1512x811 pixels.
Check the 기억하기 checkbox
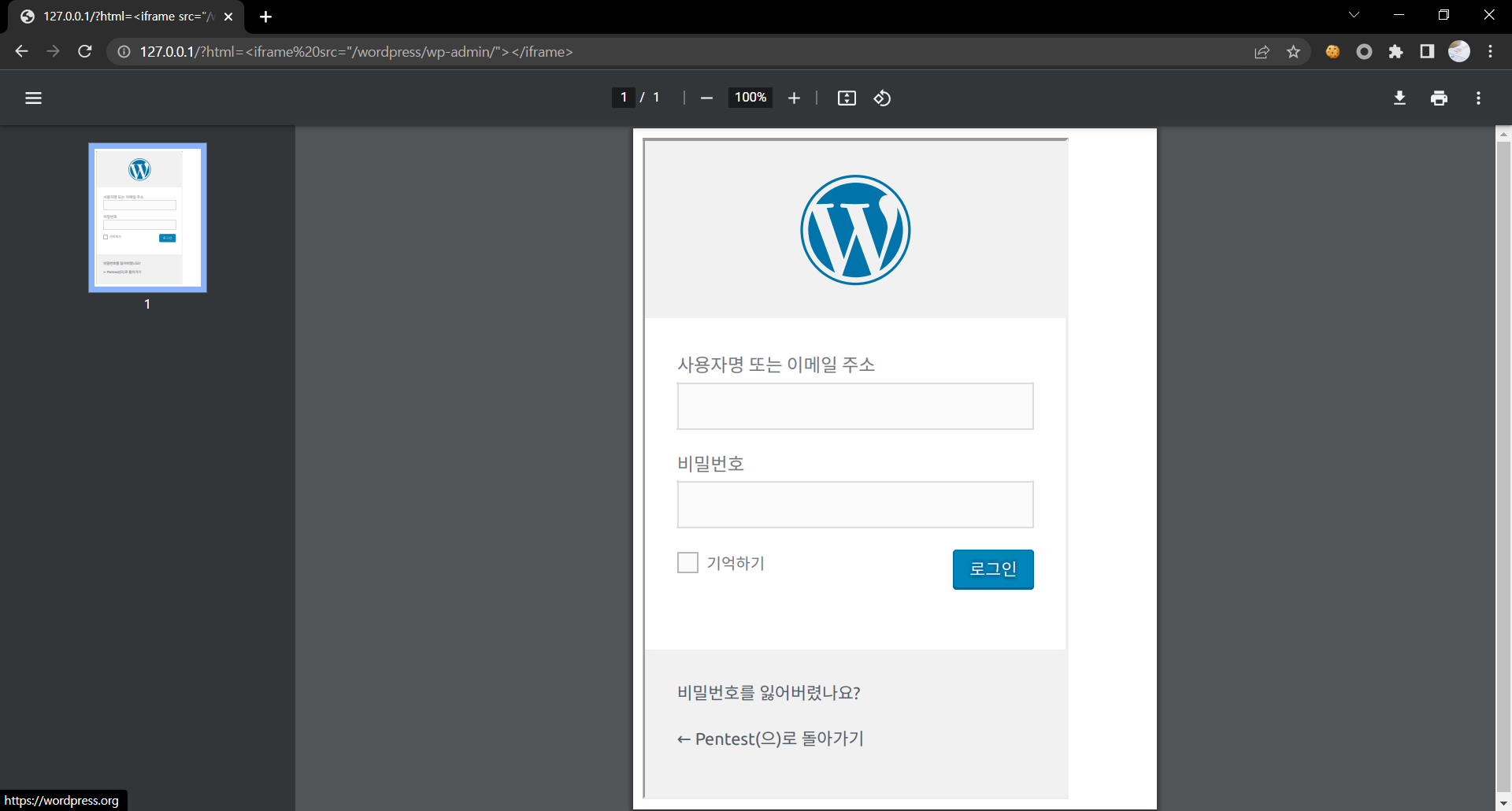pyautogui.click(x=687, y=562)
